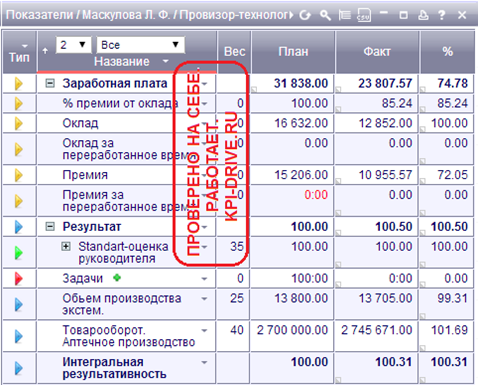Open Название column header menu arrow

(165, 61)
